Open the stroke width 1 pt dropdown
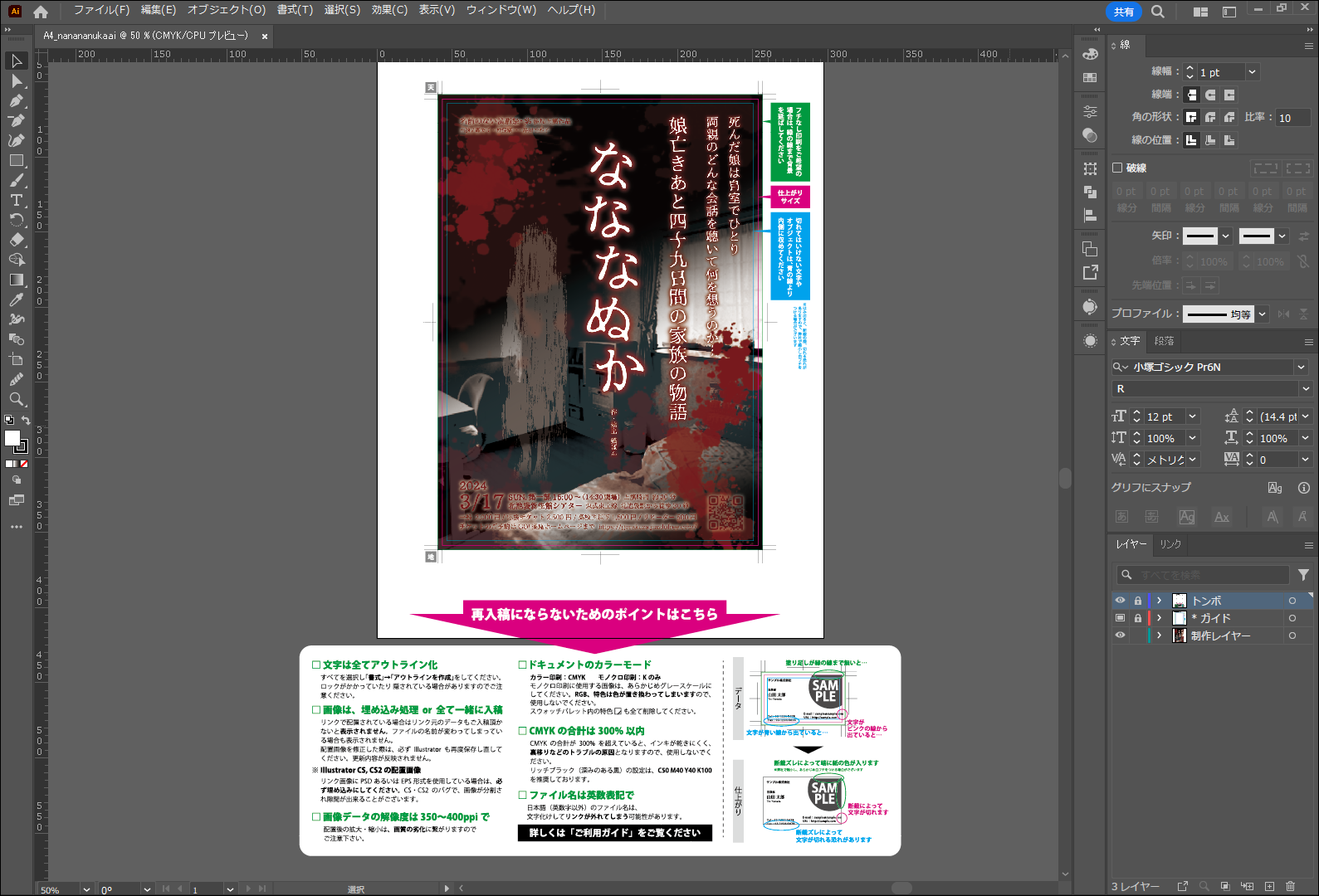Screen dimensions: 1319x896 click(1253, 72)
